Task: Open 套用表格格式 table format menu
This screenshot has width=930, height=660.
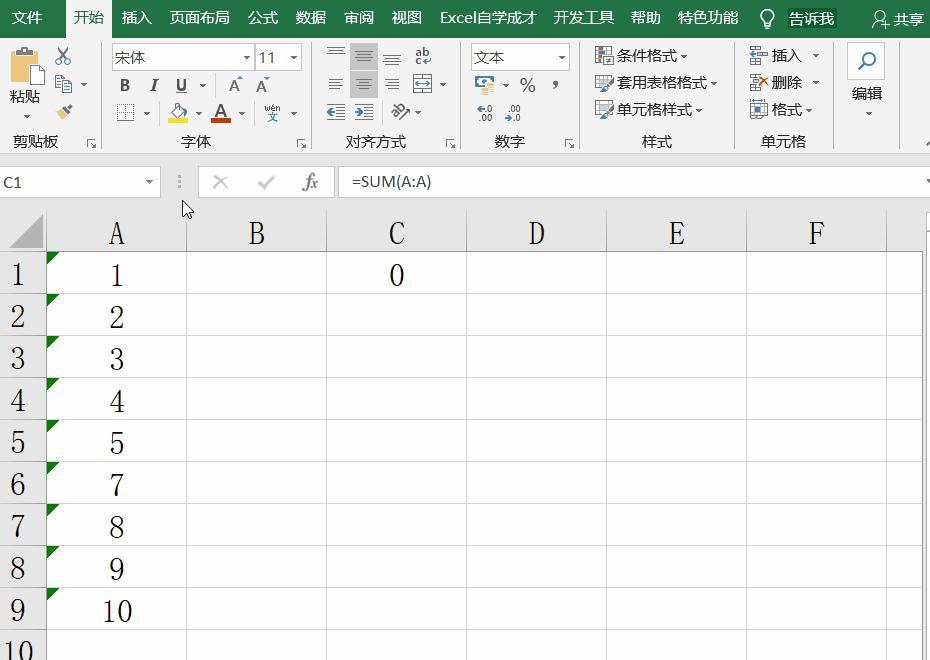Action: click(x=655, y=83)
